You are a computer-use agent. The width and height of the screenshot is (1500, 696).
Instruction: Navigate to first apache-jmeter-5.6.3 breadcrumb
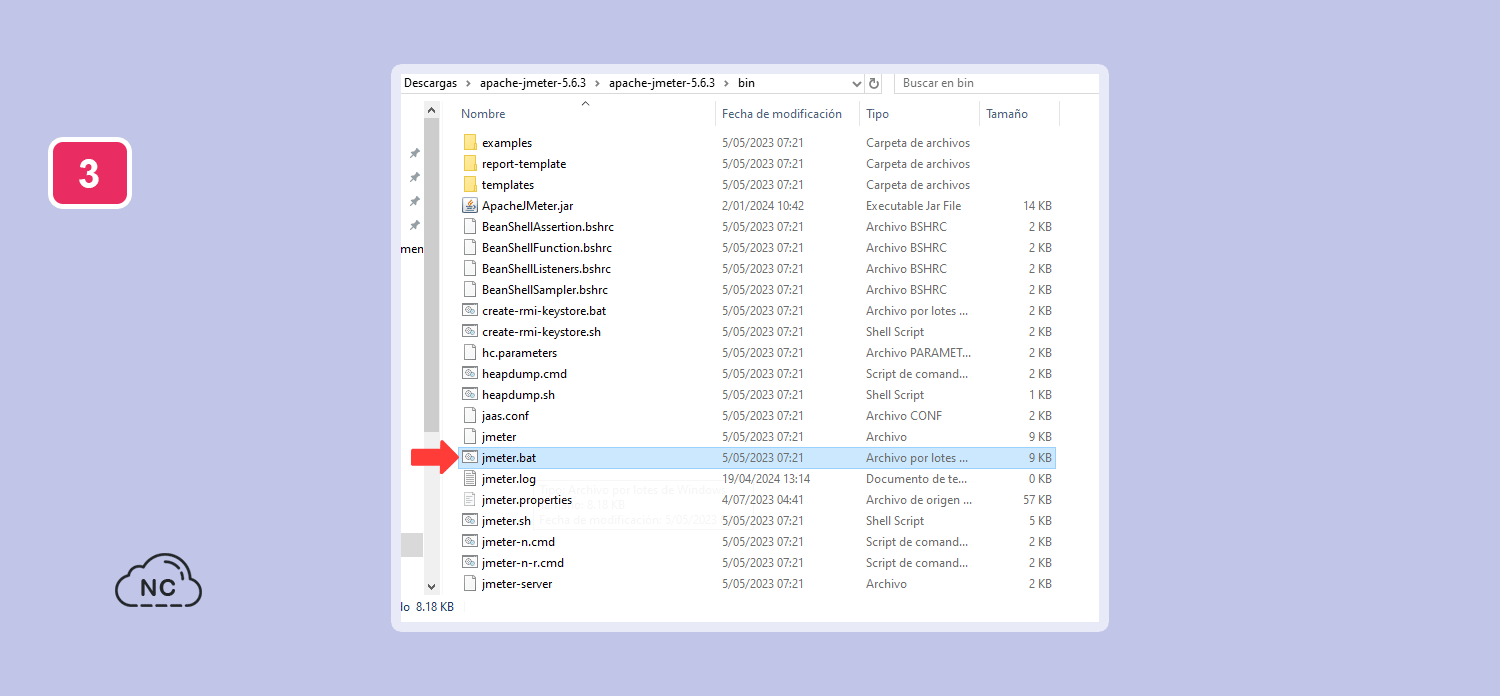coord(532,83)
